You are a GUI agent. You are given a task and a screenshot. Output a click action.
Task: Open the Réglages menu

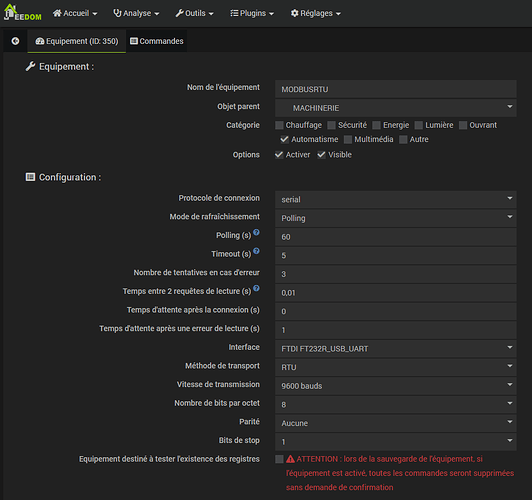click(316, 13)
